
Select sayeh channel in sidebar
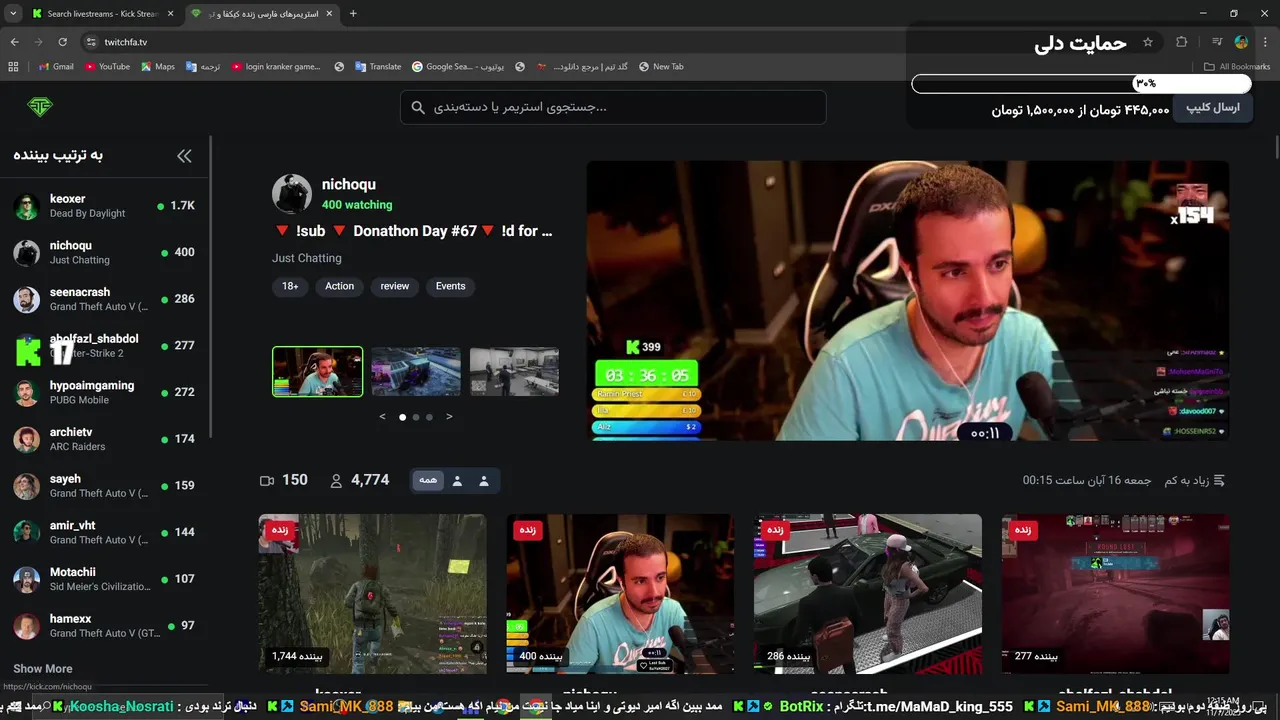pos(105,486)
